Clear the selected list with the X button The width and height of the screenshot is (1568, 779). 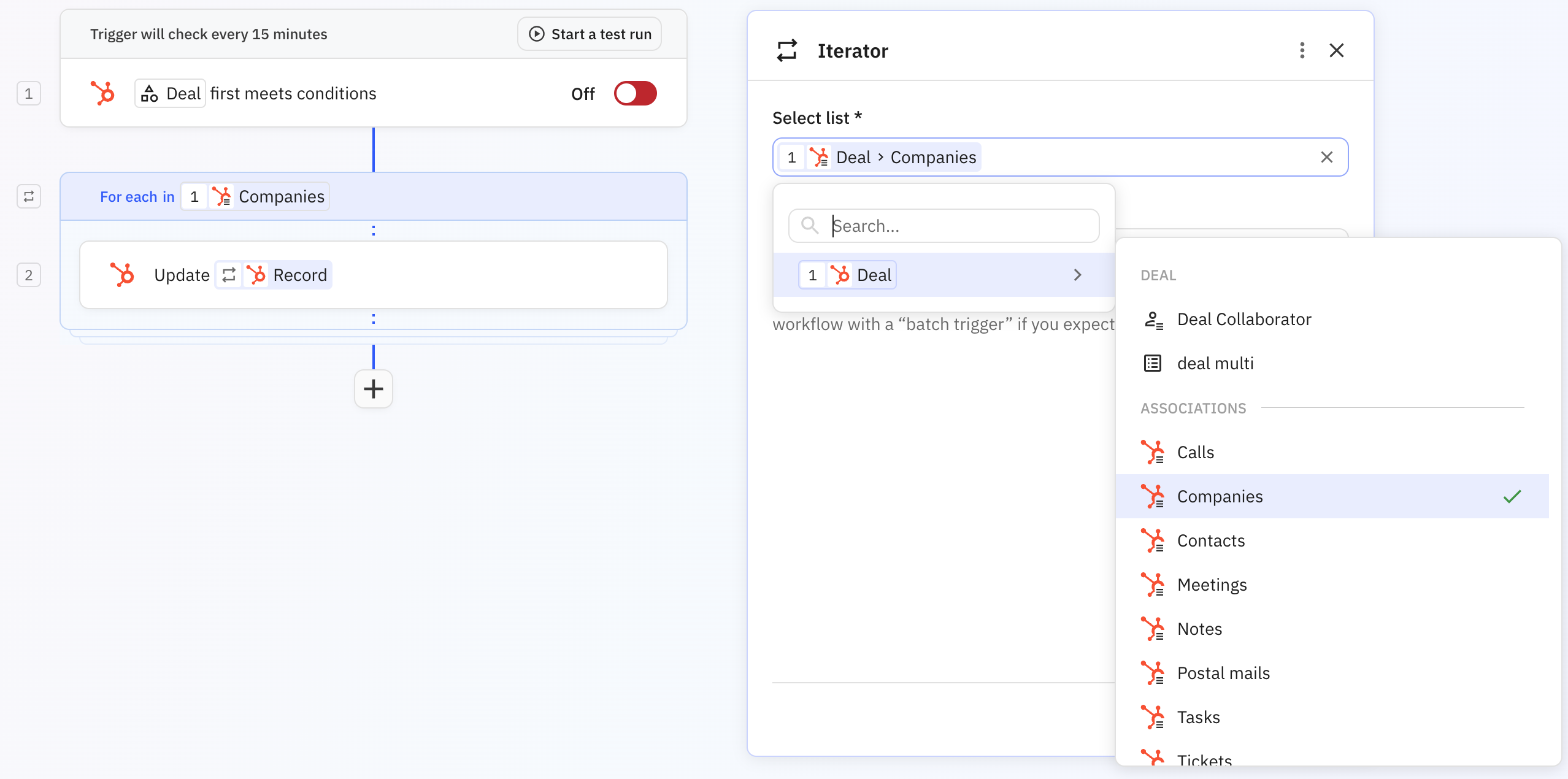pos(1327,157)
